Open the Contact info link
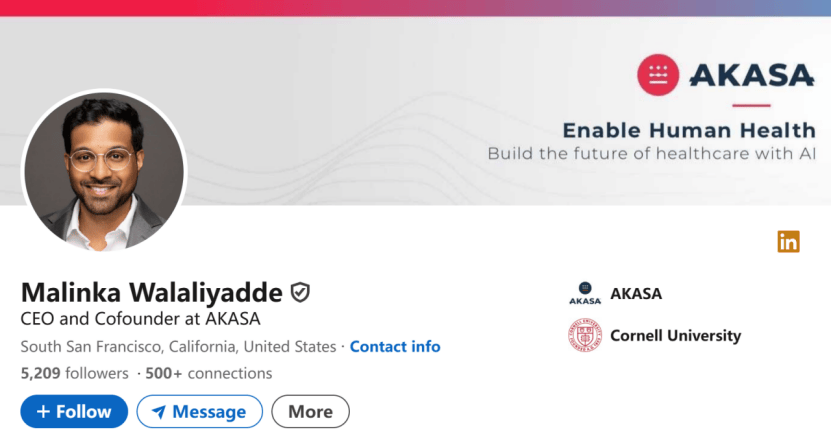 coord(395,347)
